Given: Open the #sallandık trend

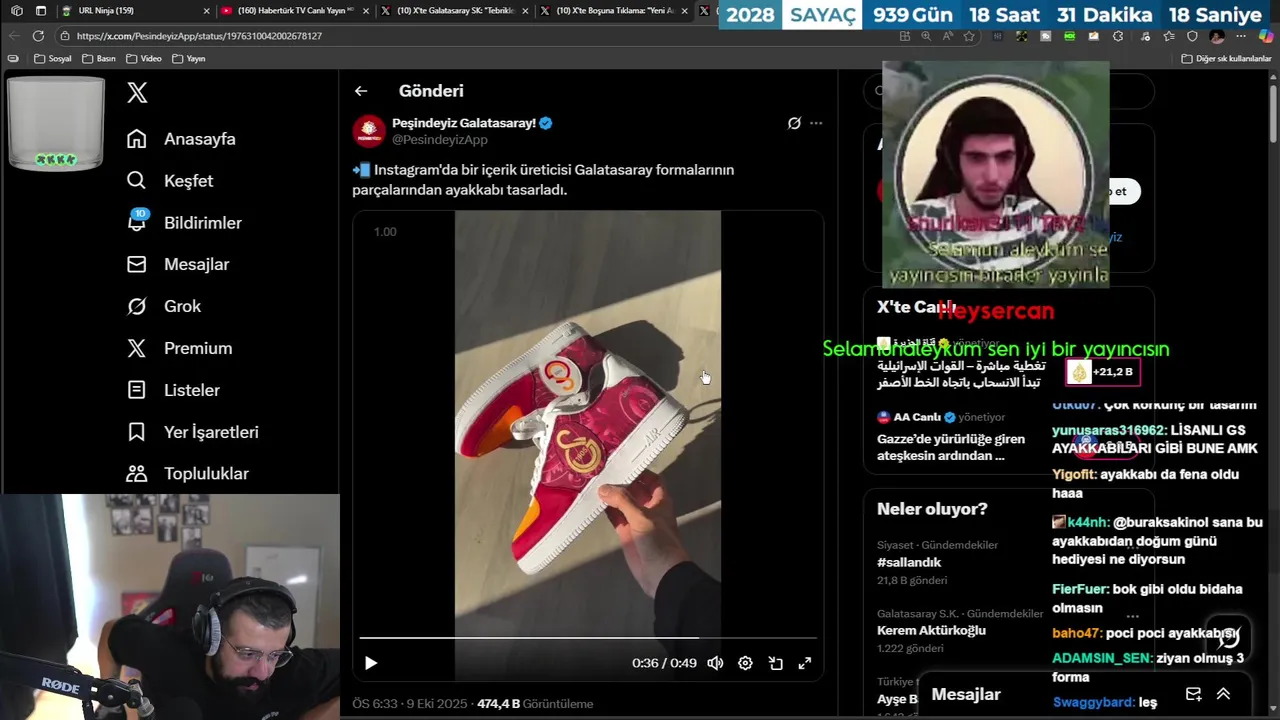Looking at the screenshot, I should (909, 563).
